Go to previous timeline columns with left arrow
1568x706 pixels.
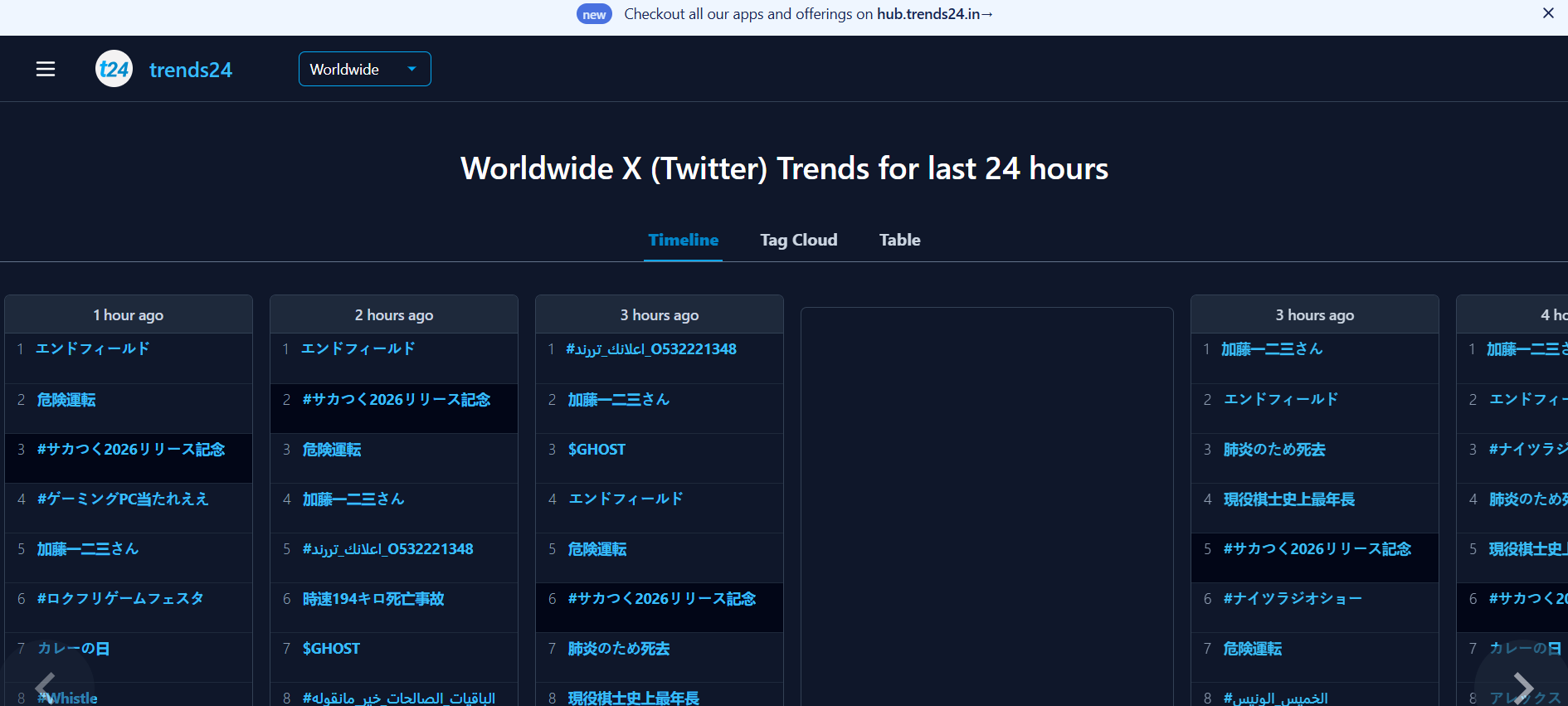[x=46, y=687]
